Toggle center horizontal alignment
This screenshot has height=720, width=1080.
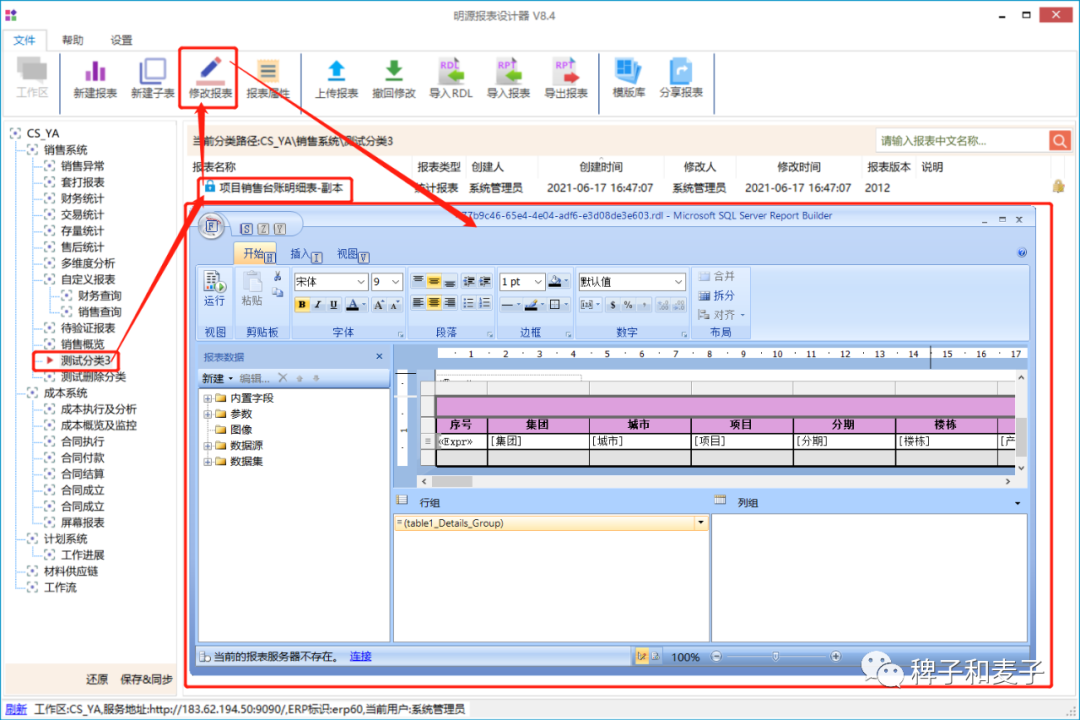point(433,303)
